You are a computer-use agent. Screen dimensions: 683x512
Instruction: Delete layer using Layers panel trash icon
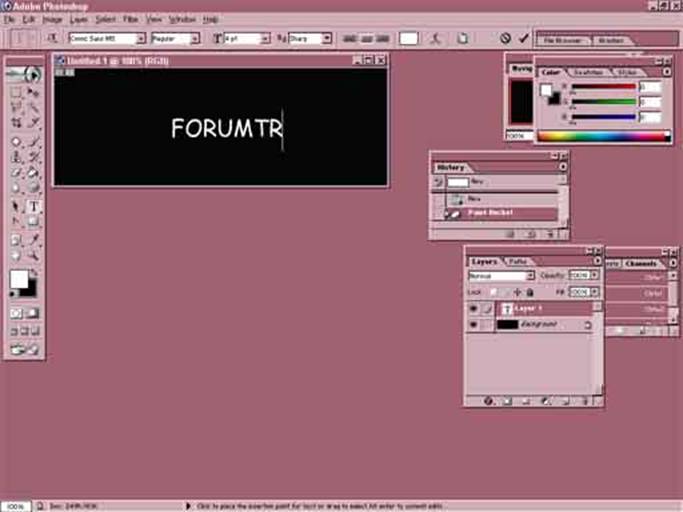585,401
